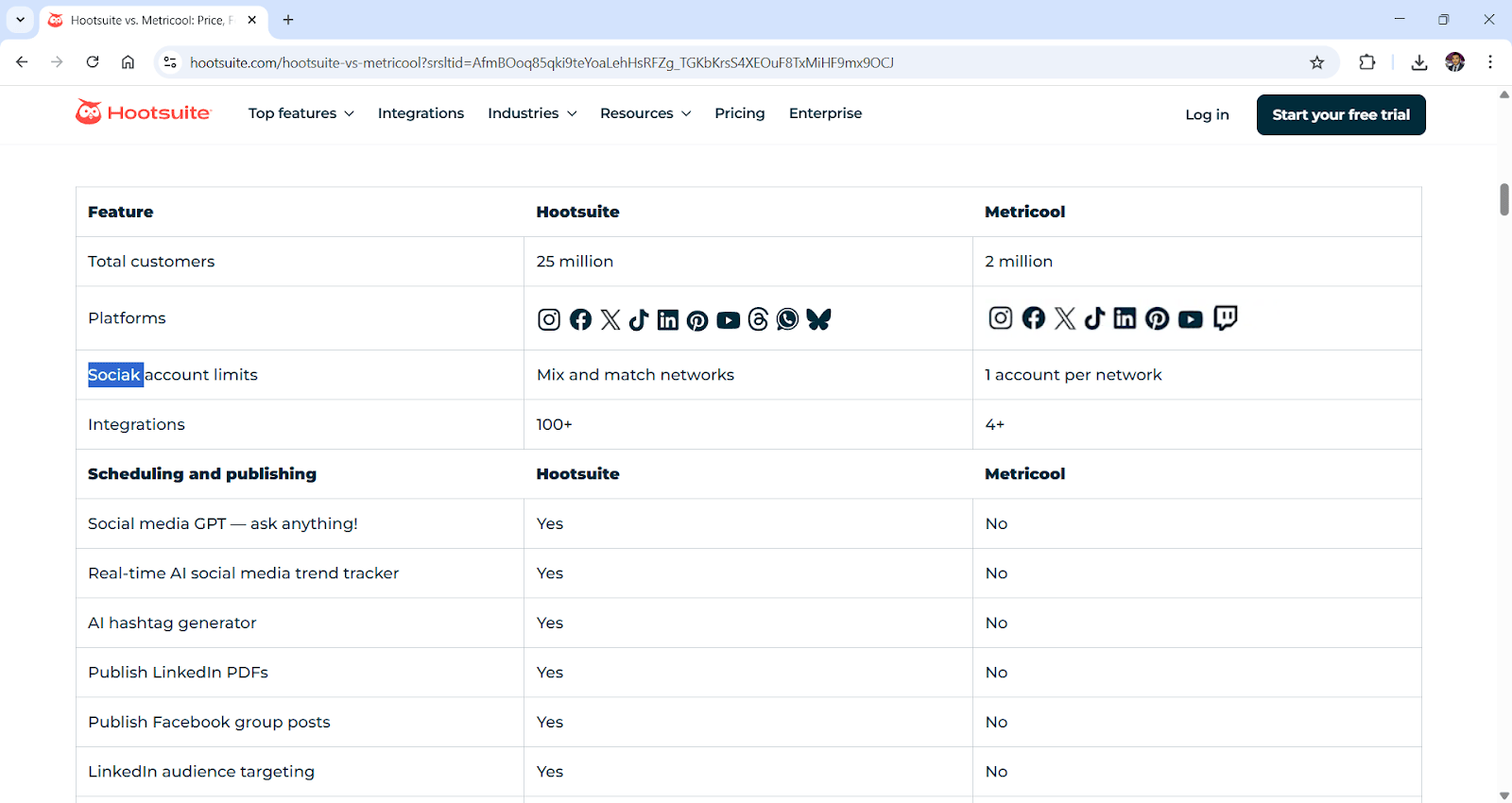
Task: Click the Threads icon in Hootsuite platforms
Action: pyautogui.click(x=758, y=319)
